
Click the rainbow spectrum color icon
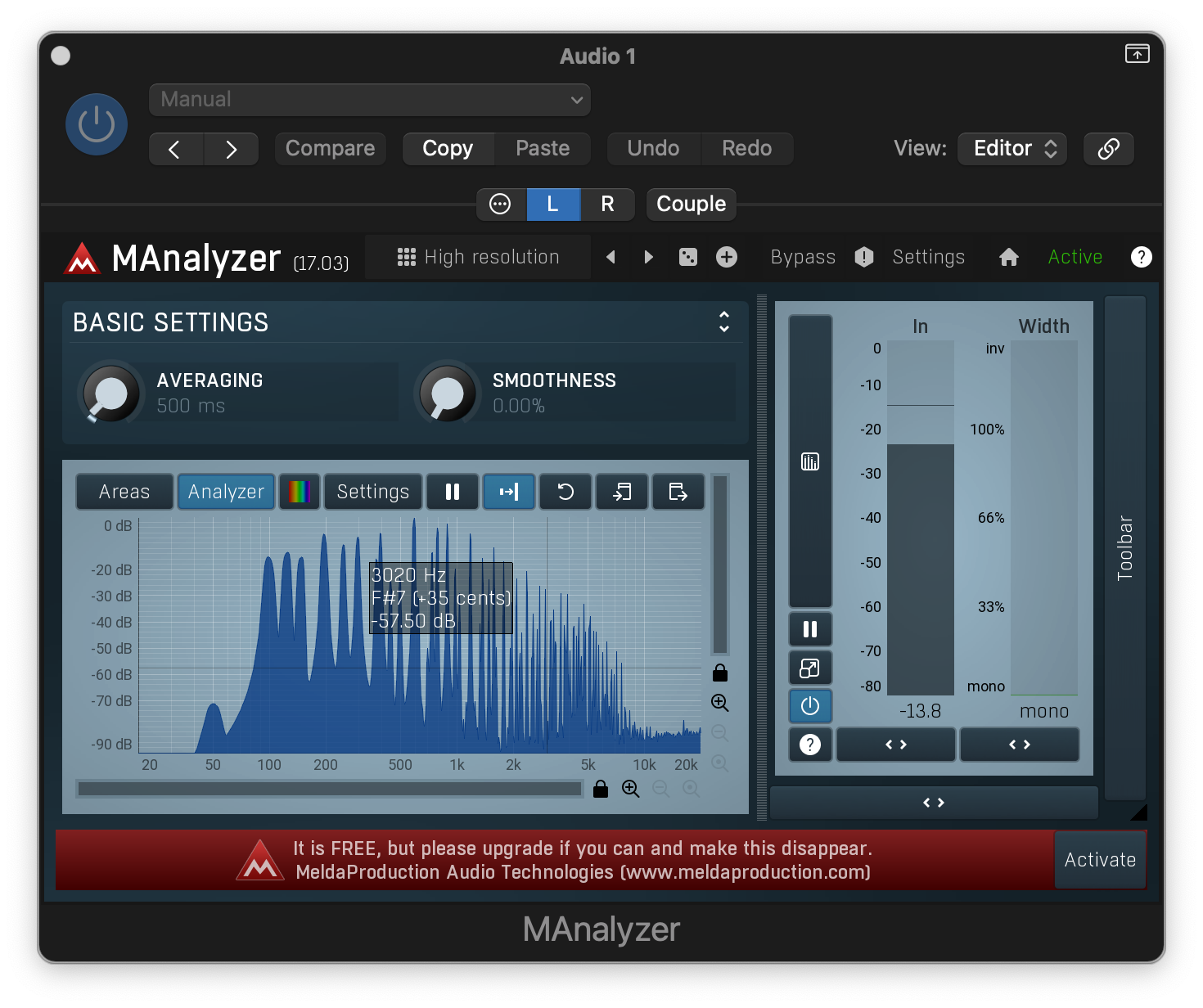click(300, 492)
